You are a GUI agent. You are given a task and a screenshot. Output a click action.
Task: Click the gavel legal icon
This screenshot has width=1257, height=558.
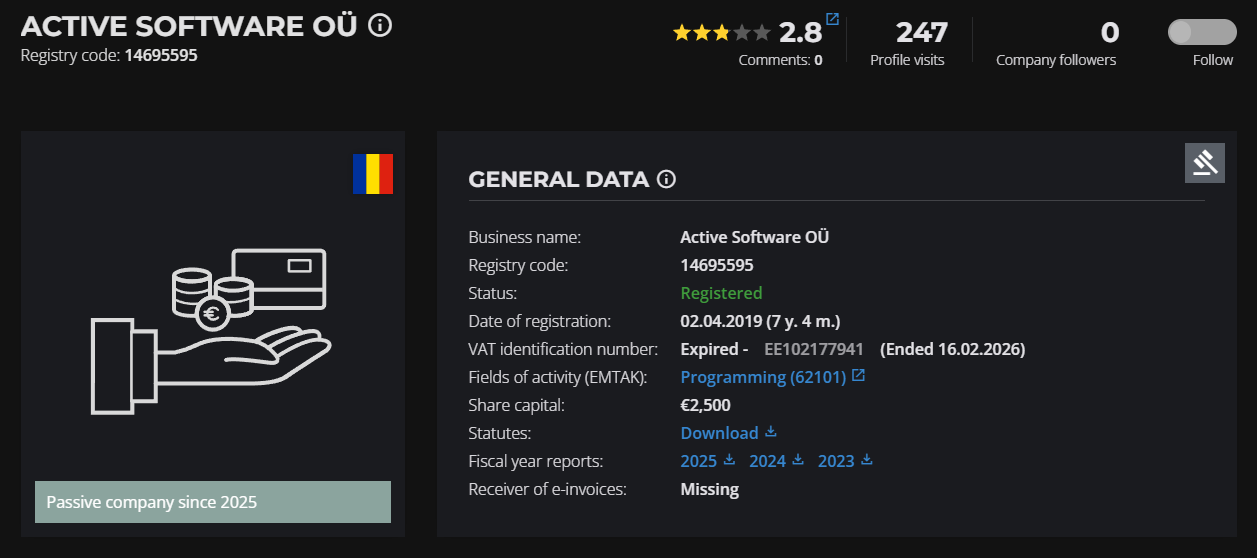(x=1204, y=163)
